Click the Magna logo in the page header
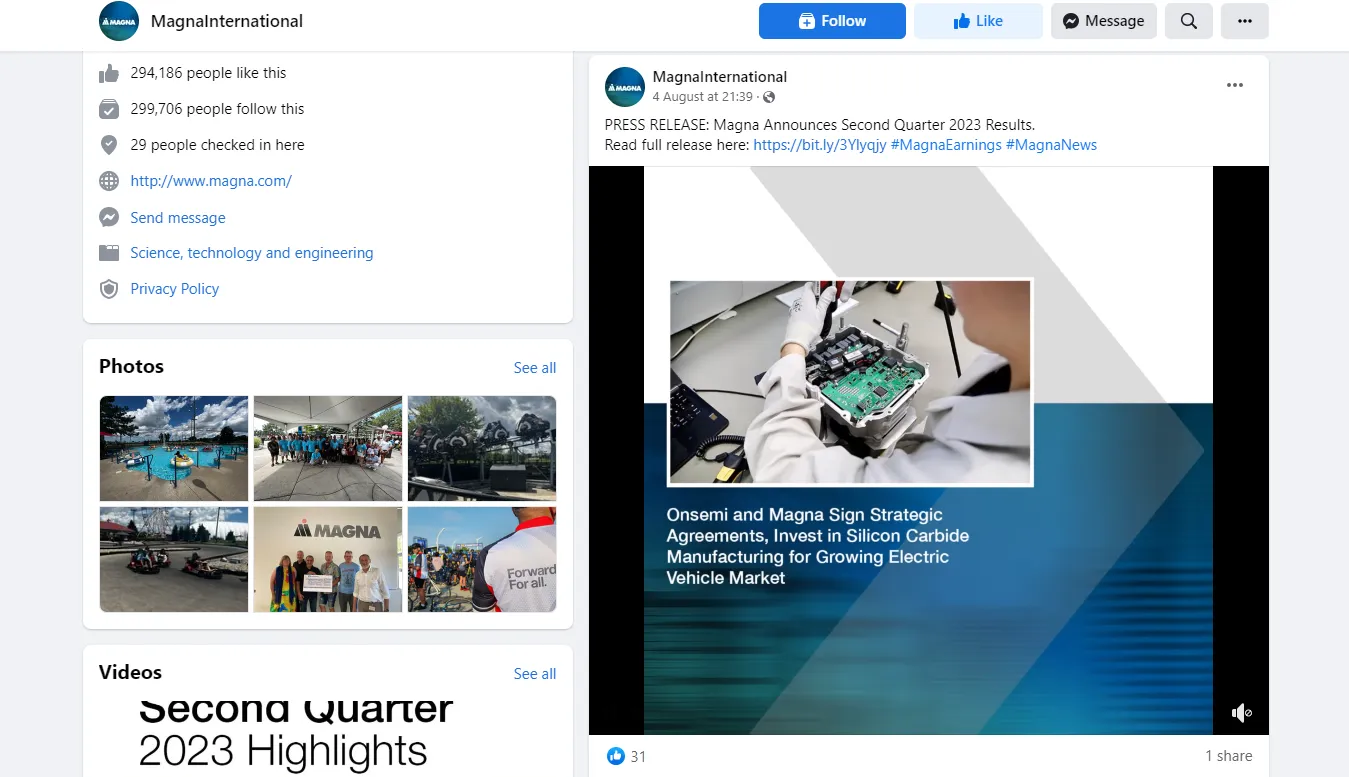The width and height of the screenshot is (1349, 777). 119,21
